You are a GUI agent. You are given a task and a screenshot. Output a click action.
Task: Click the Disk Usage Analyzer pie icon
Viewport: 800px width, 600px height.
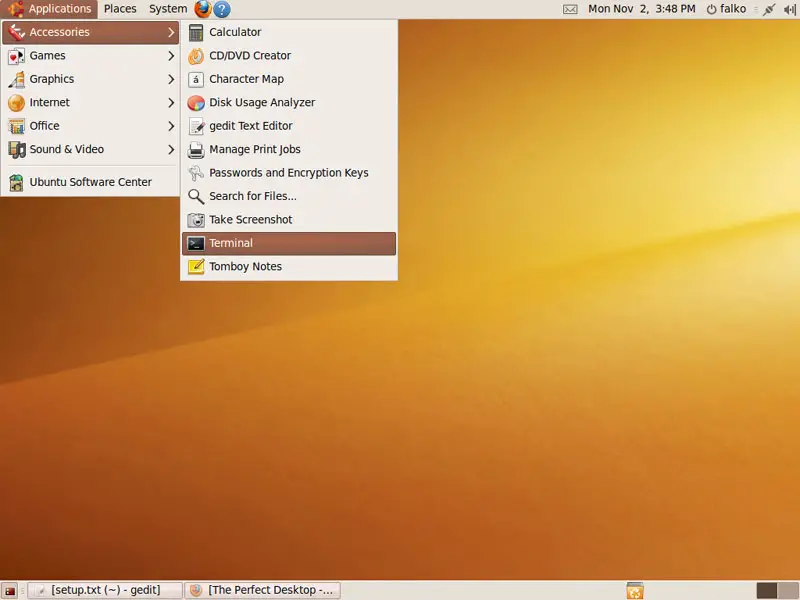click(x=196, y=103)
